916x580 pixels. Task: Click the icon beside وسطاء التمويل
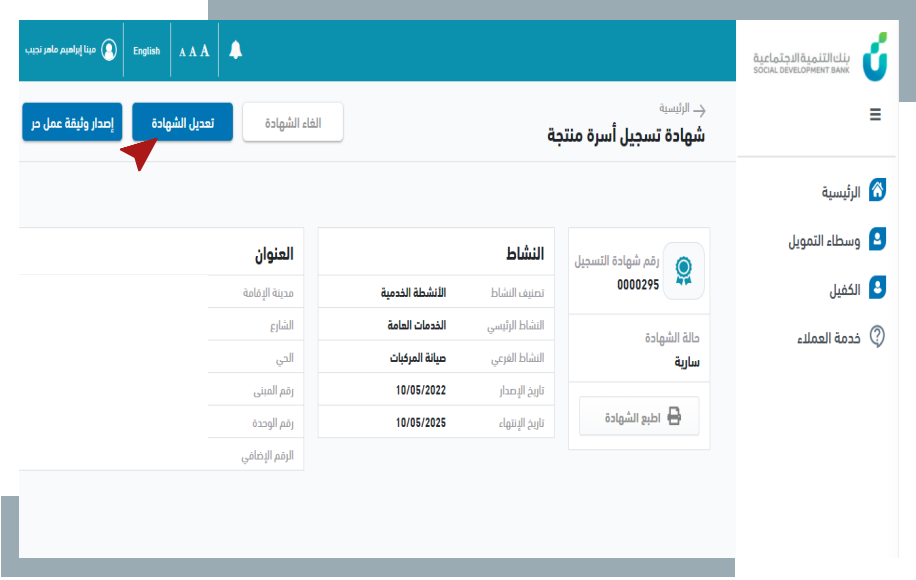[x=877, y=239]
